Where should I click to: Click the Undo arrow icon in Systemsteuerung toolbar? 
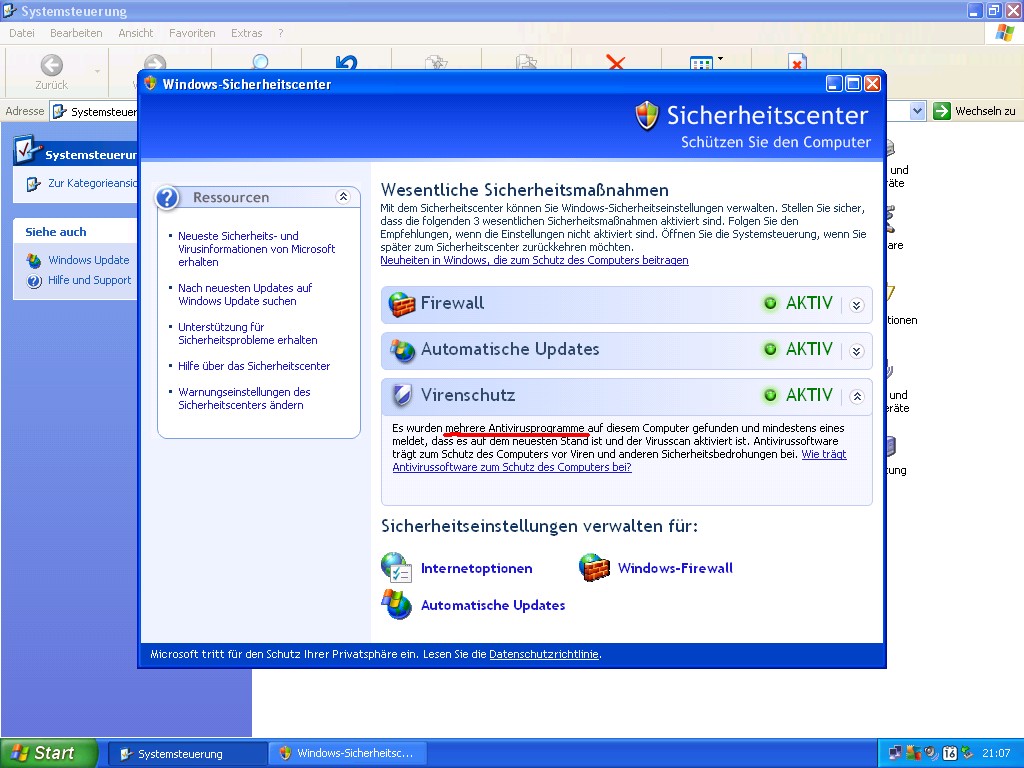pyautogui.click(x=346, y=63)
